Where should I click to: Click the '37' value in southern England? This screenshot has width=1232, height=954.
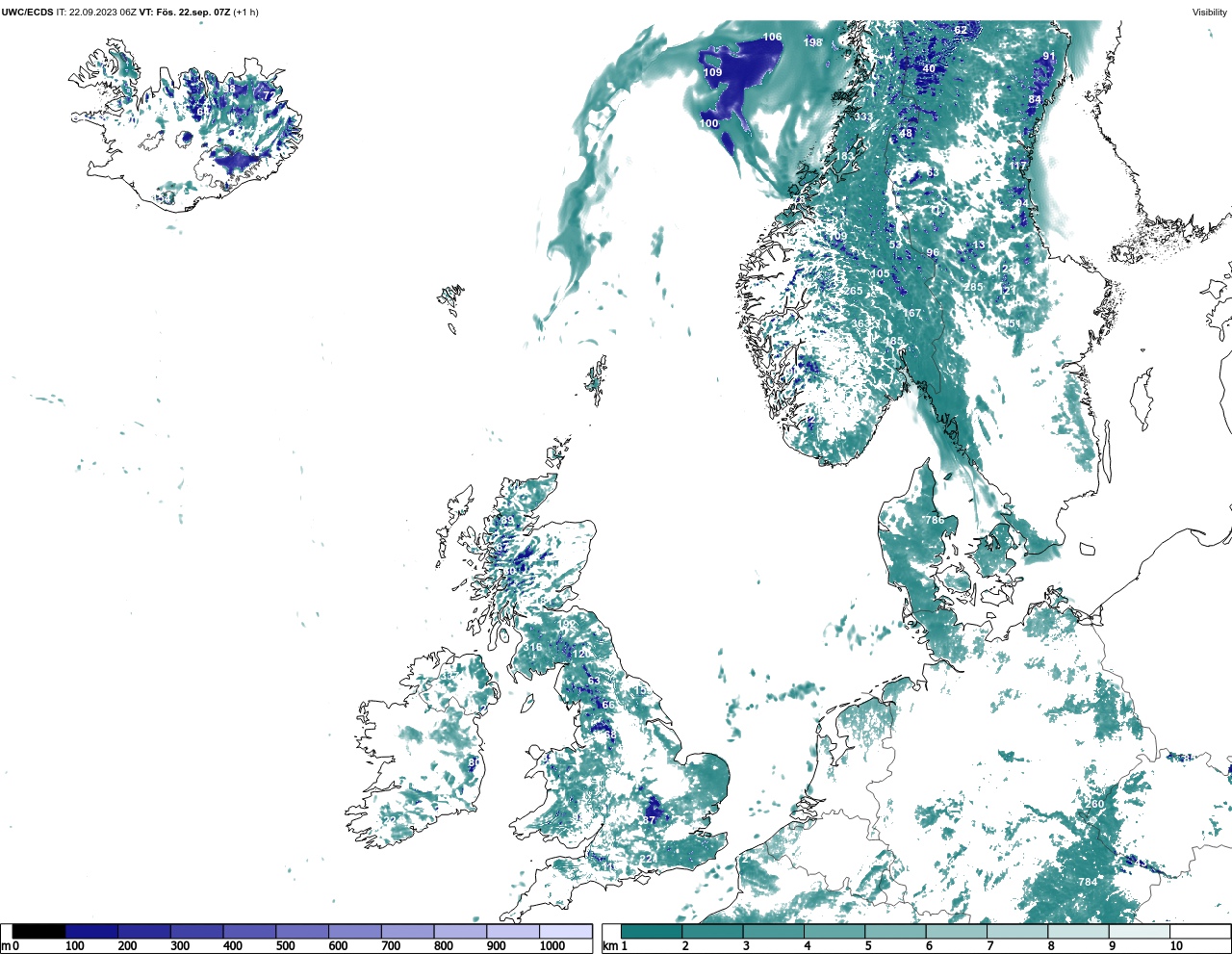650,821
